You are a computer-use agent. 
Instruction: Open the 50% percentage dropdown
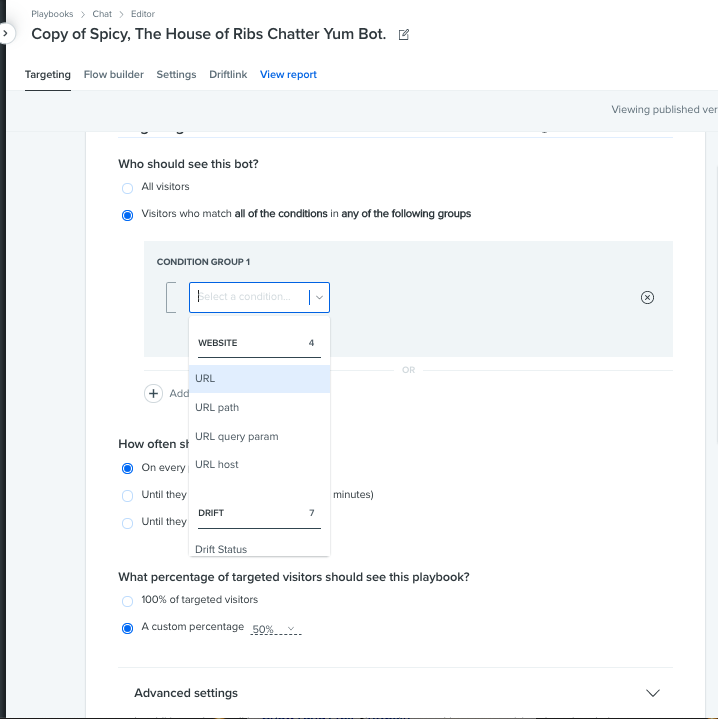click(276, 629)
